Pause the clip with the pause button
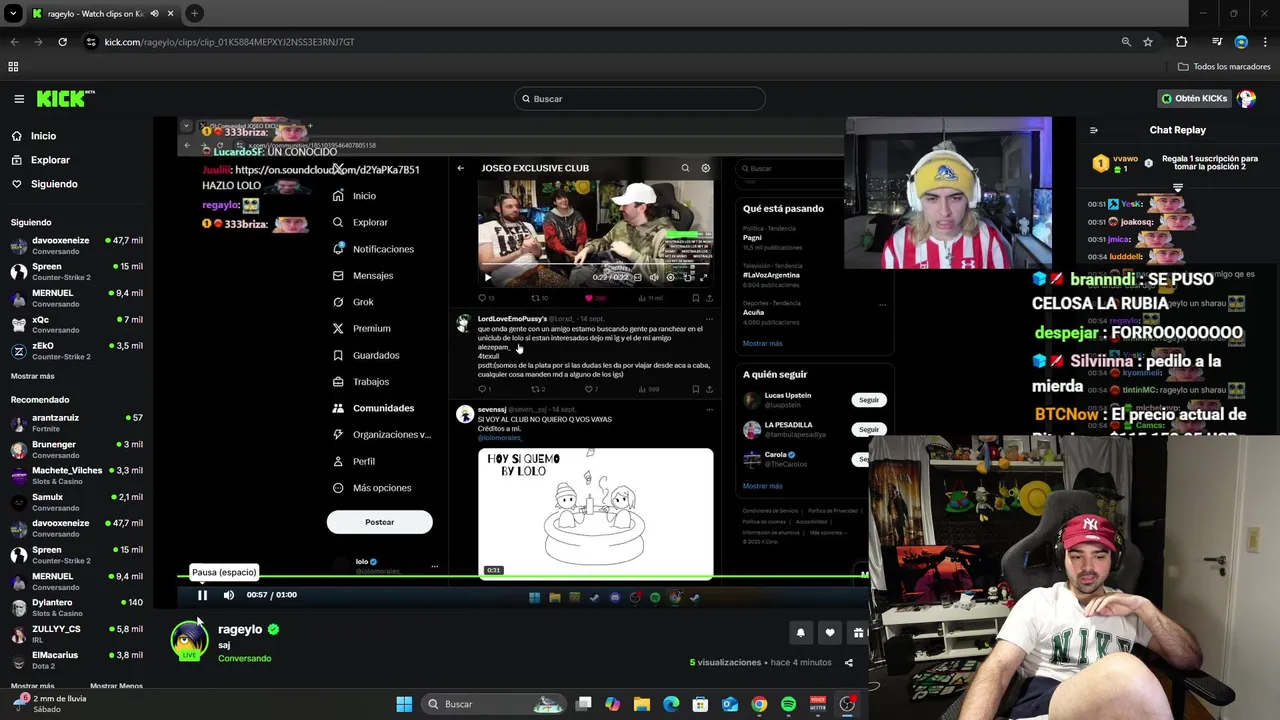The height and width of the screenshot is (720, 1280). (202, 595)
